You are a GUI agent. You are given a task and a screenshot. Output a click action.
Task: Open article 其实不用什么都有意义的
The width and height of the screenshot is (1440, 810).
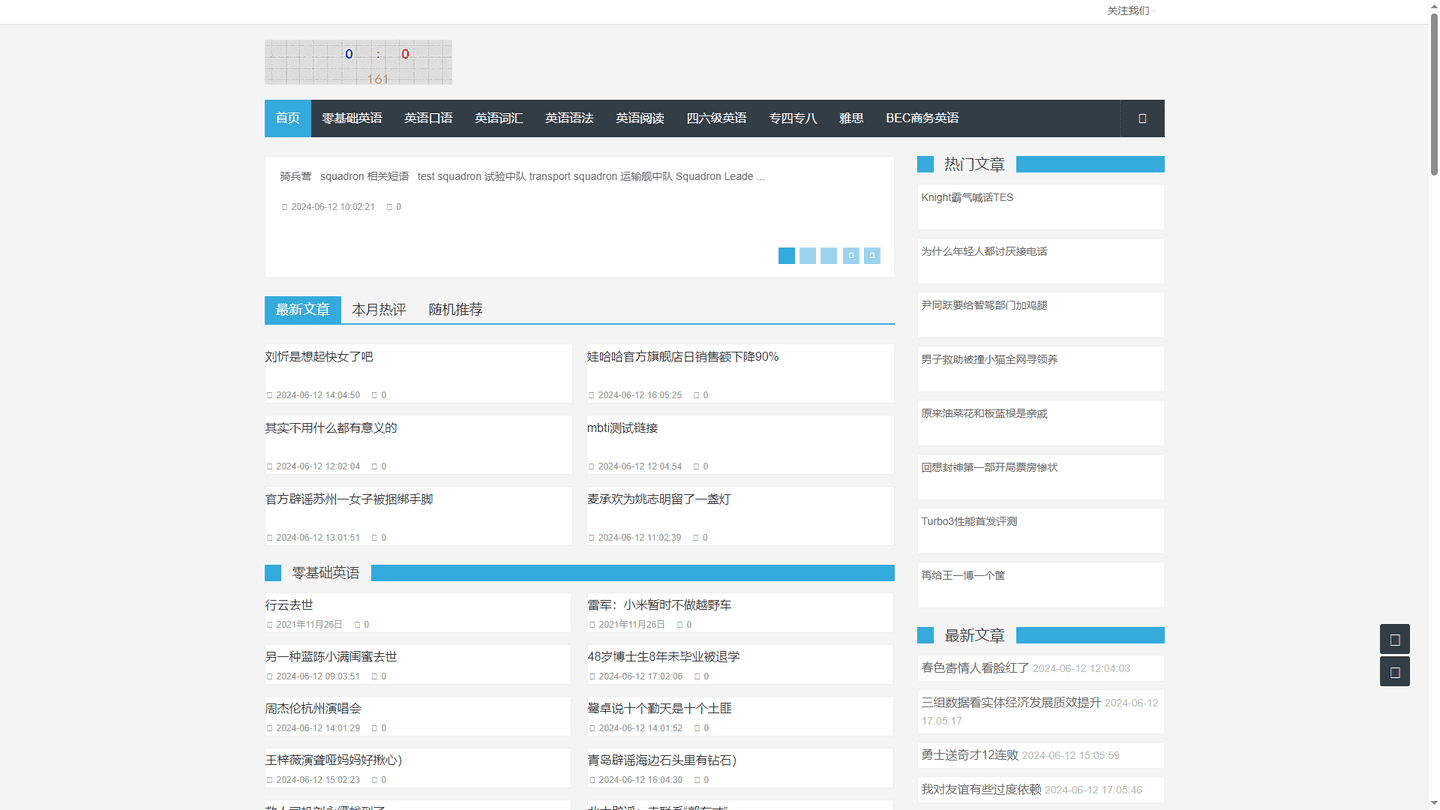(x=331, y=428)
